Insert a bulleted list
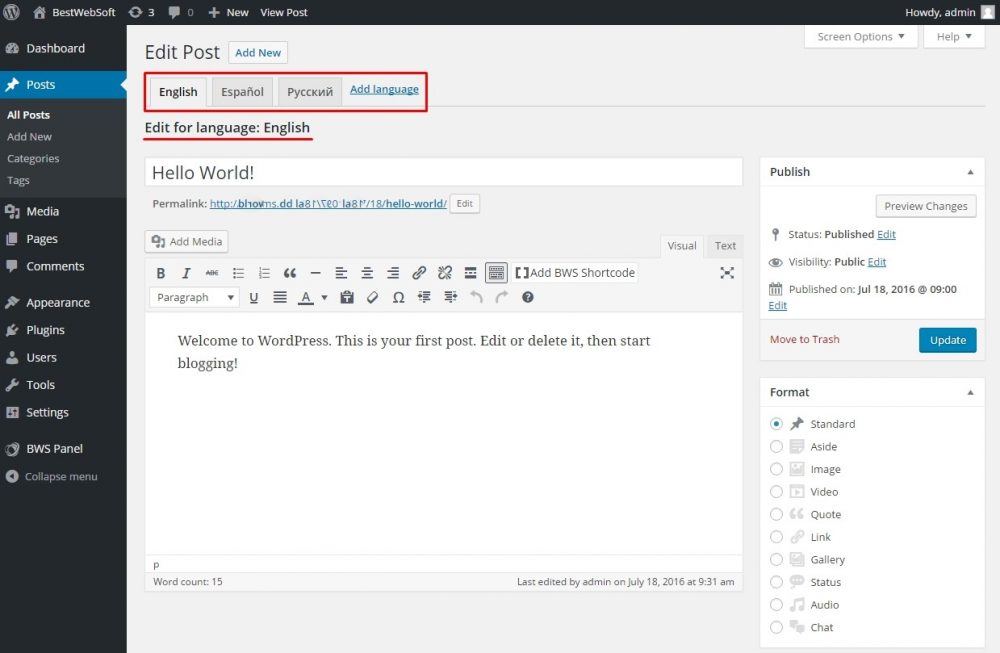The image size is (1000, 653). (238, 272)
